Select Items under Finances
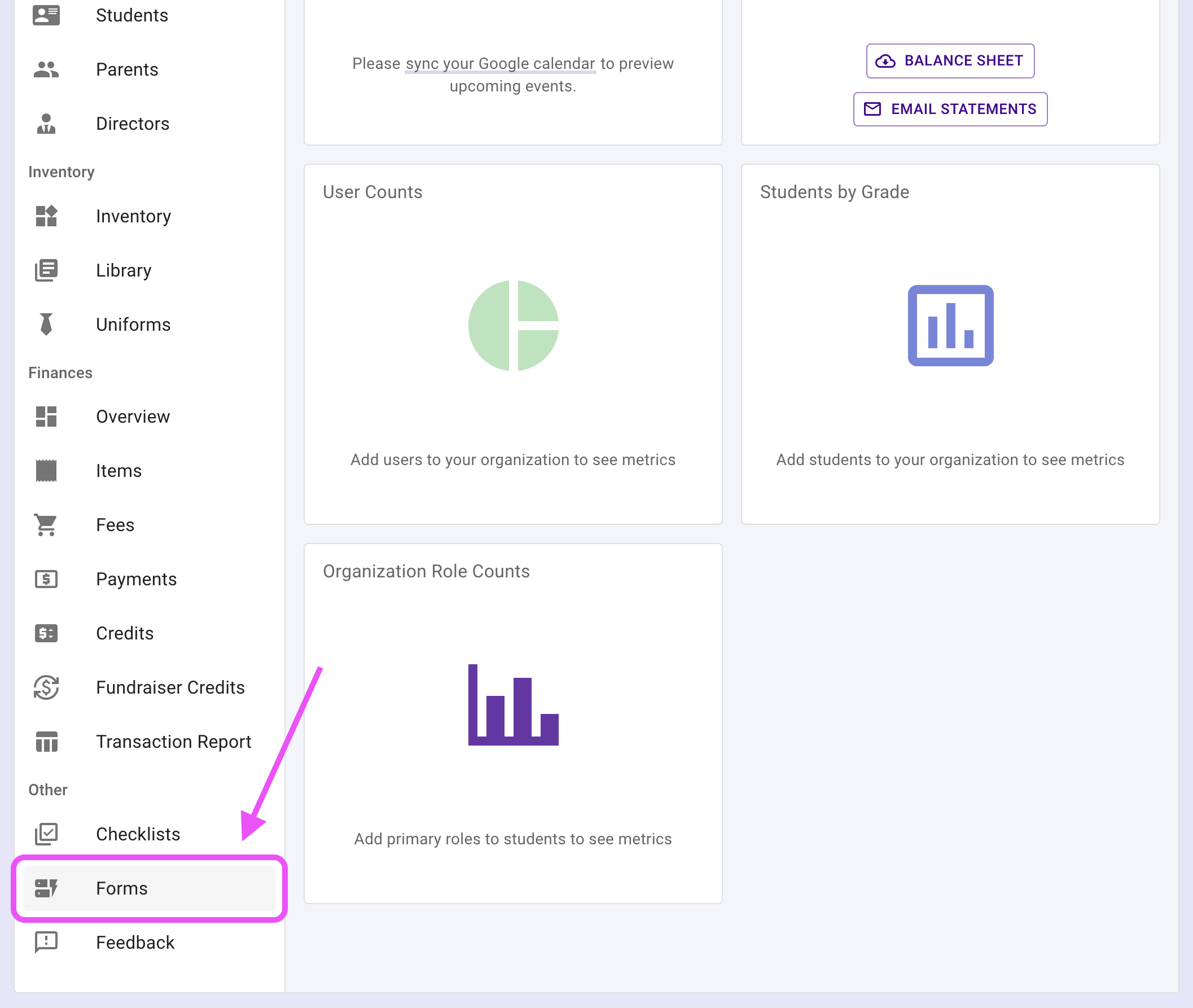1193x1008 pixels. 119,471
